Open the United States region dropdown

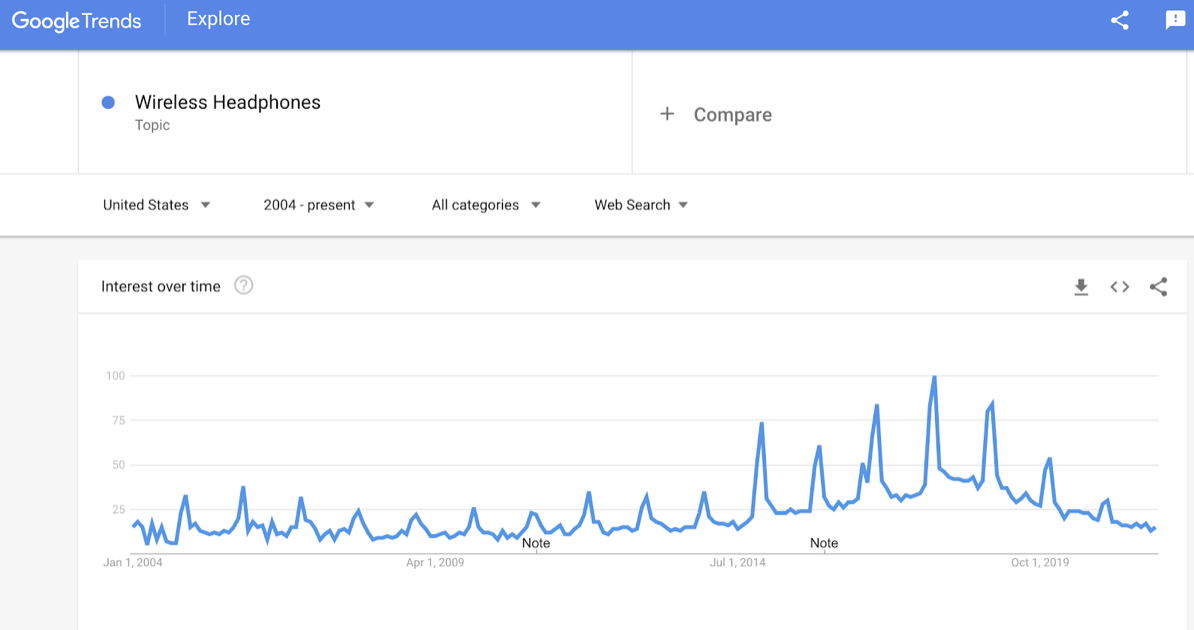[156, 205]
